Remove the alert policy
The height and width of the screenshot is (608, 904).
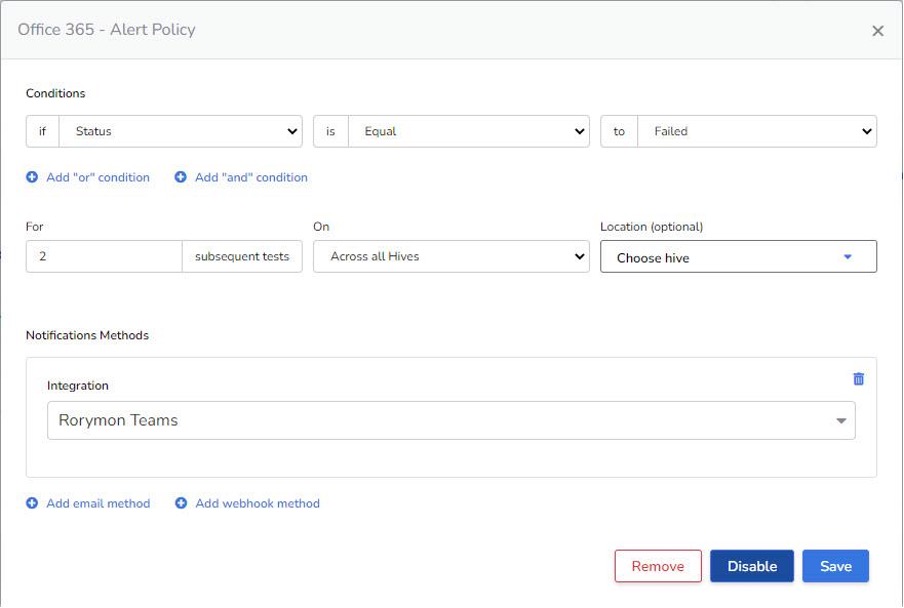(657, 565)
